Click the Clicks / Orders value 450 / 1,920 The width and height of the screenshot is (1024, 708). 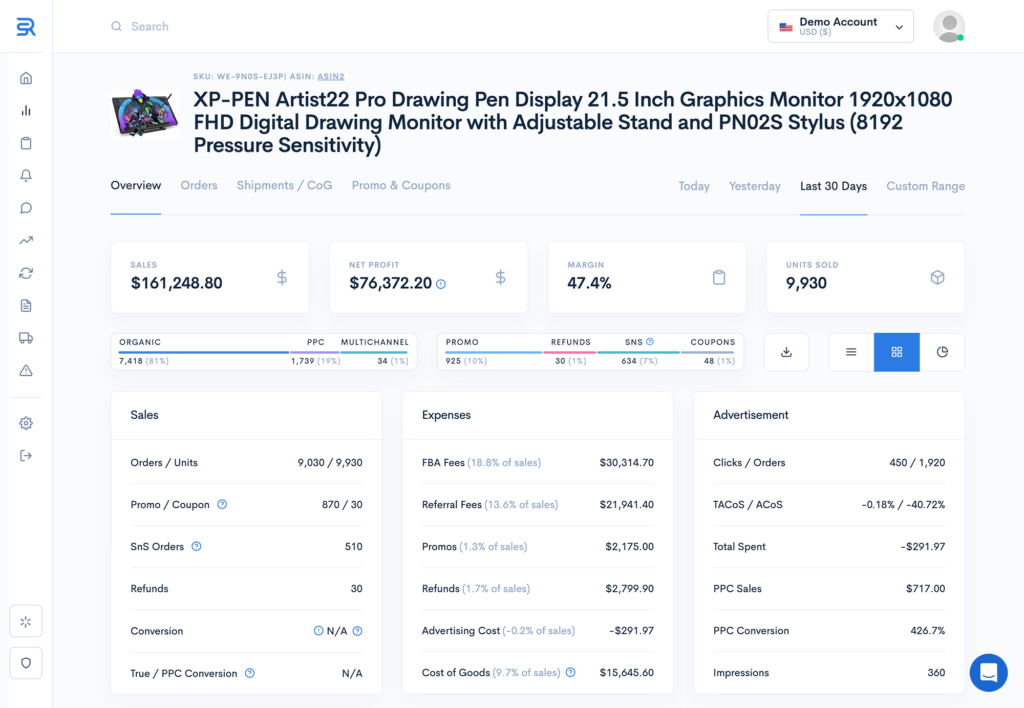click(x=917, y=462)
